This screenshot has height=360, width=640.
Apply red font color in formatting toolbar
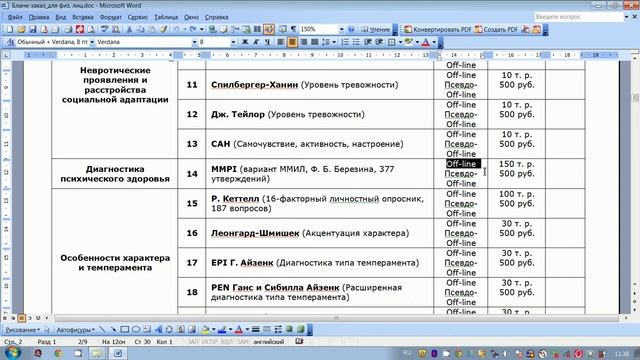coord(425,42)
